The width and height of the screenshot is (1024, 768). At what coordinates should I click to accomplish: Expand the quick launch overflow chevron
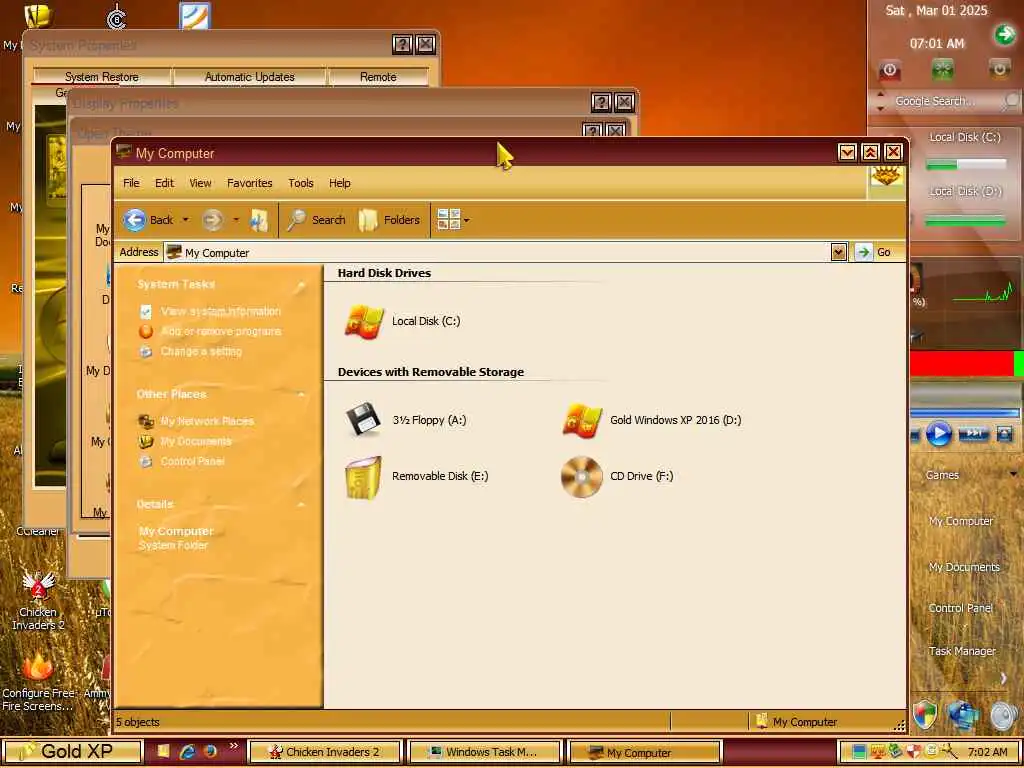[x=233, y=746]
